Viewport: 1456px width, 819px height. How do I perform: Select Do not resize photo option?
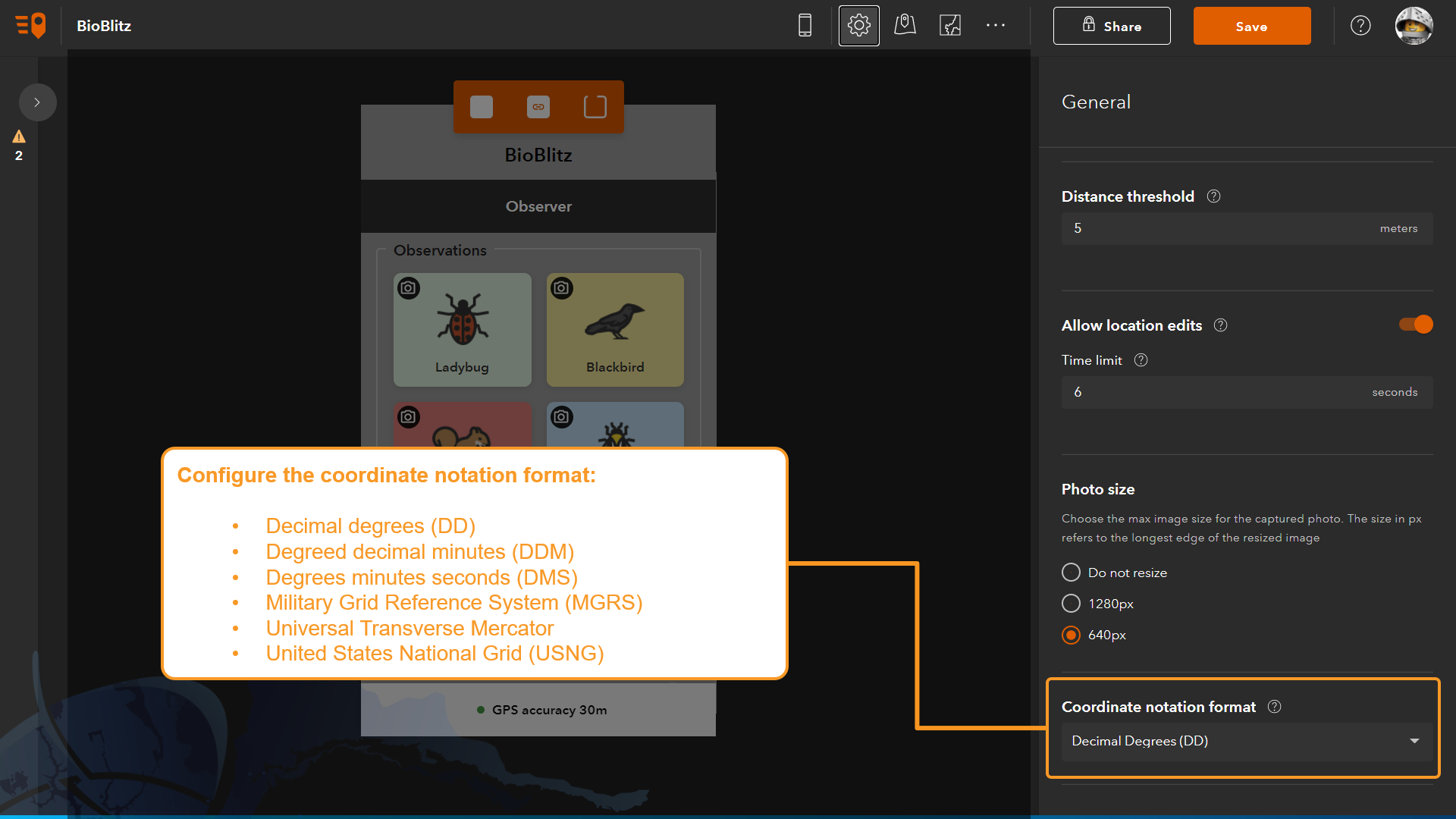(1071, 572)
